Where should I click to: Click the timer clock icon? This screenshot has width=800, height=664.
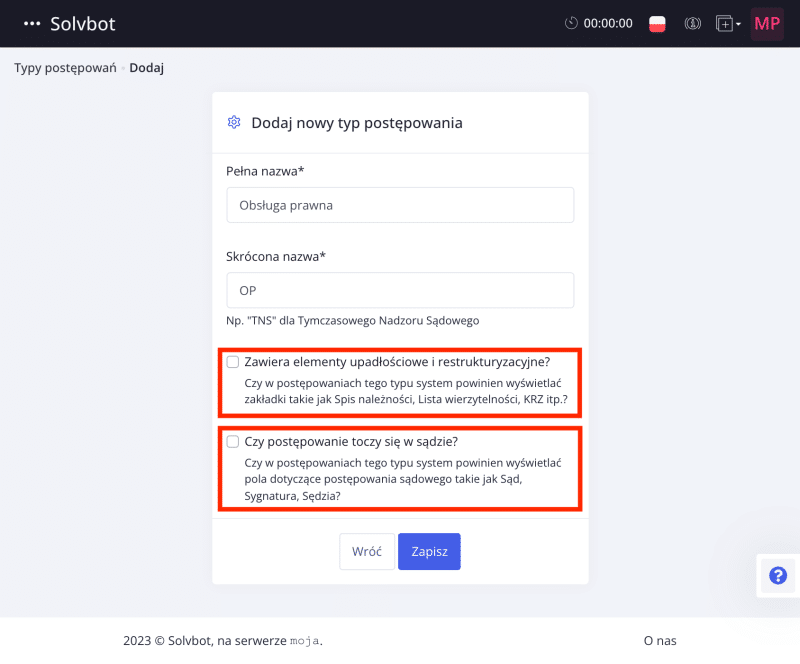[x=571, y=23]
